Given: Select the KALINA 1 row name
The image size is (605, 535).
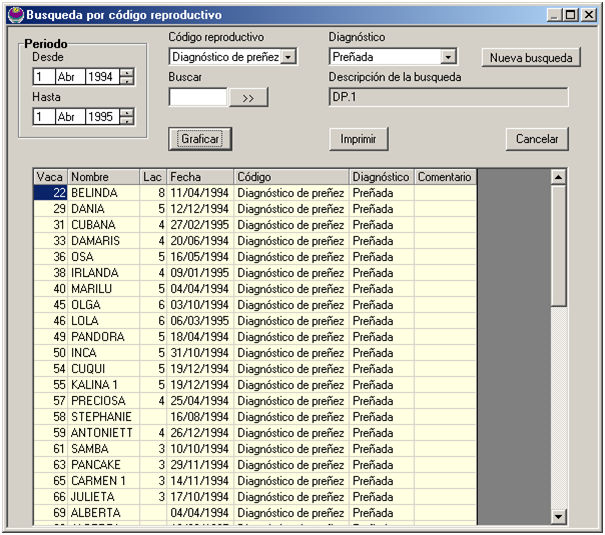Looking at the screenshot, I should point(103,385).
